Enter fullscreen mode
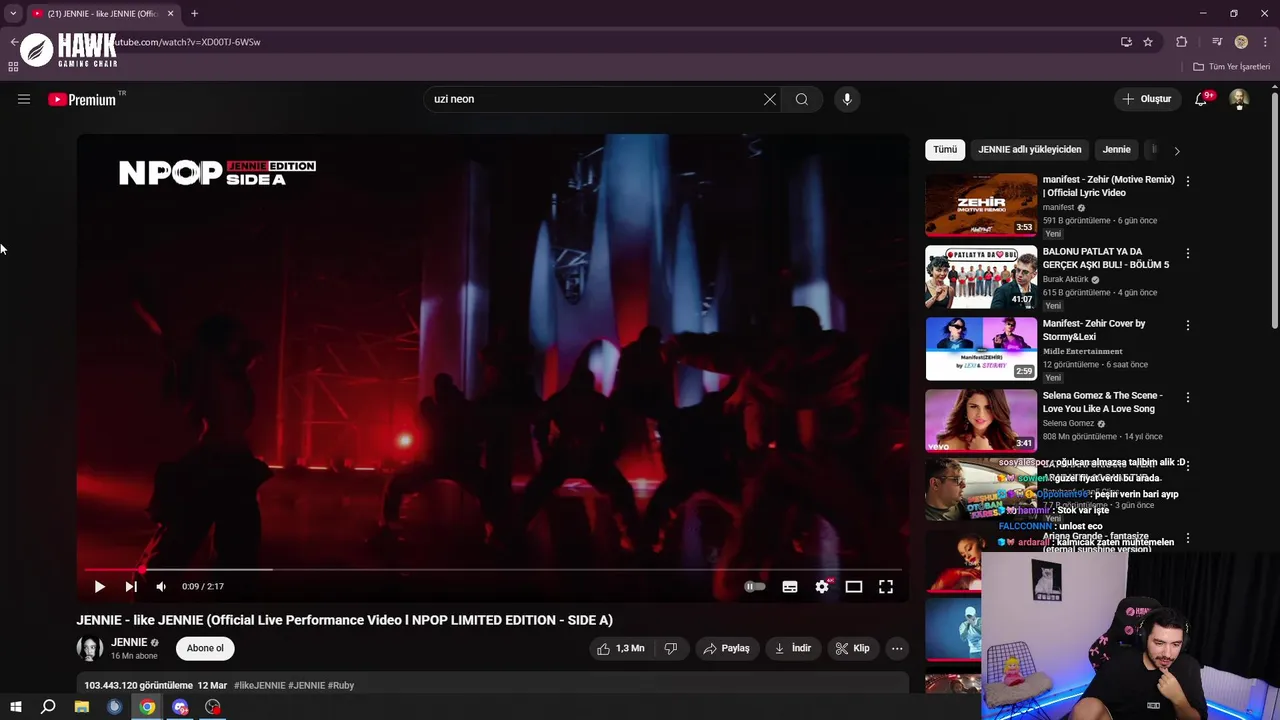Viewport: 1280px width, 720px height. coord(886,587)
